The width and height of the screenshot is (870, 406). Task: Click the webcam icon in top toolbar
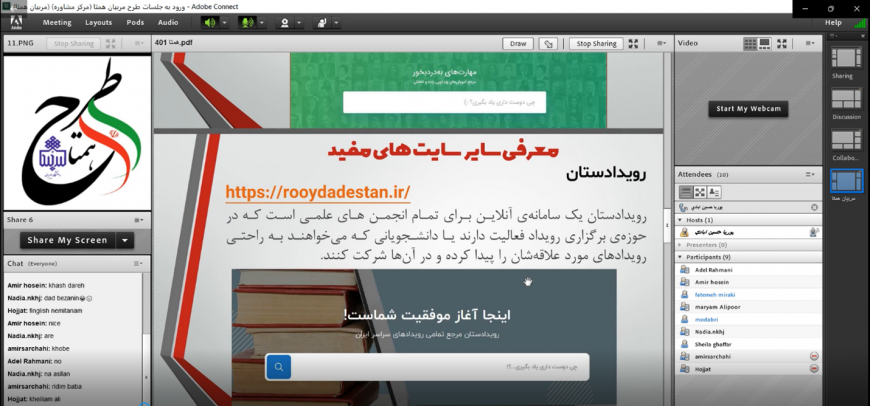point(285,23)
